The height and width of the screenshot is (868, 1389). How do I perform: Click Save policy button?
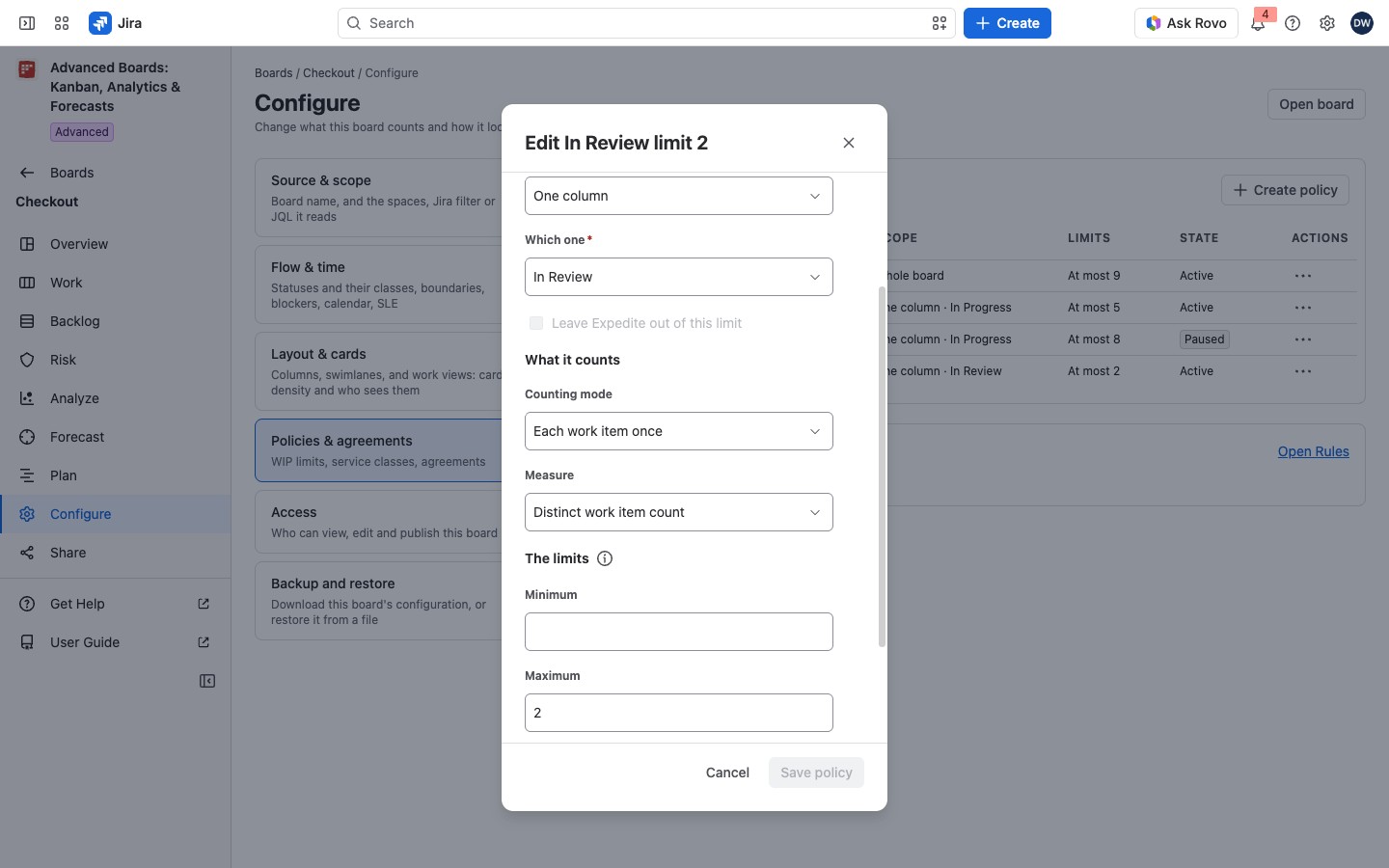click(x=816, y=773)
